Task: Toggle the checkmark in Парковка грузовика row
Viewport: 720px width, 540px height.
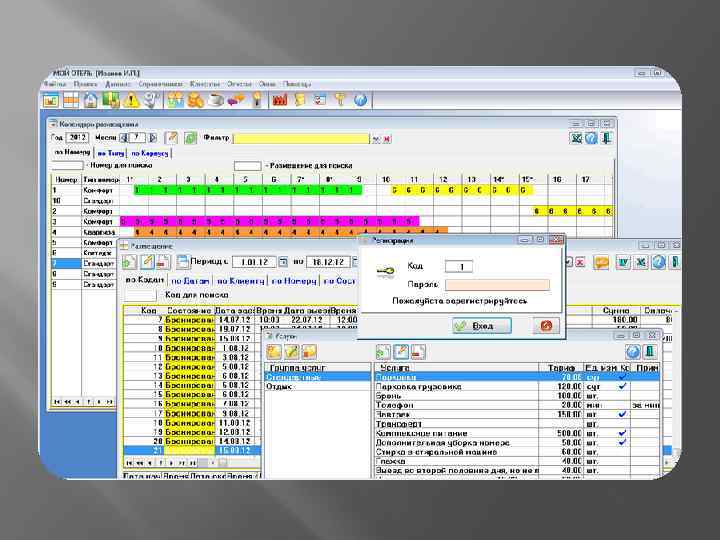Action: [x=623, y=387]
